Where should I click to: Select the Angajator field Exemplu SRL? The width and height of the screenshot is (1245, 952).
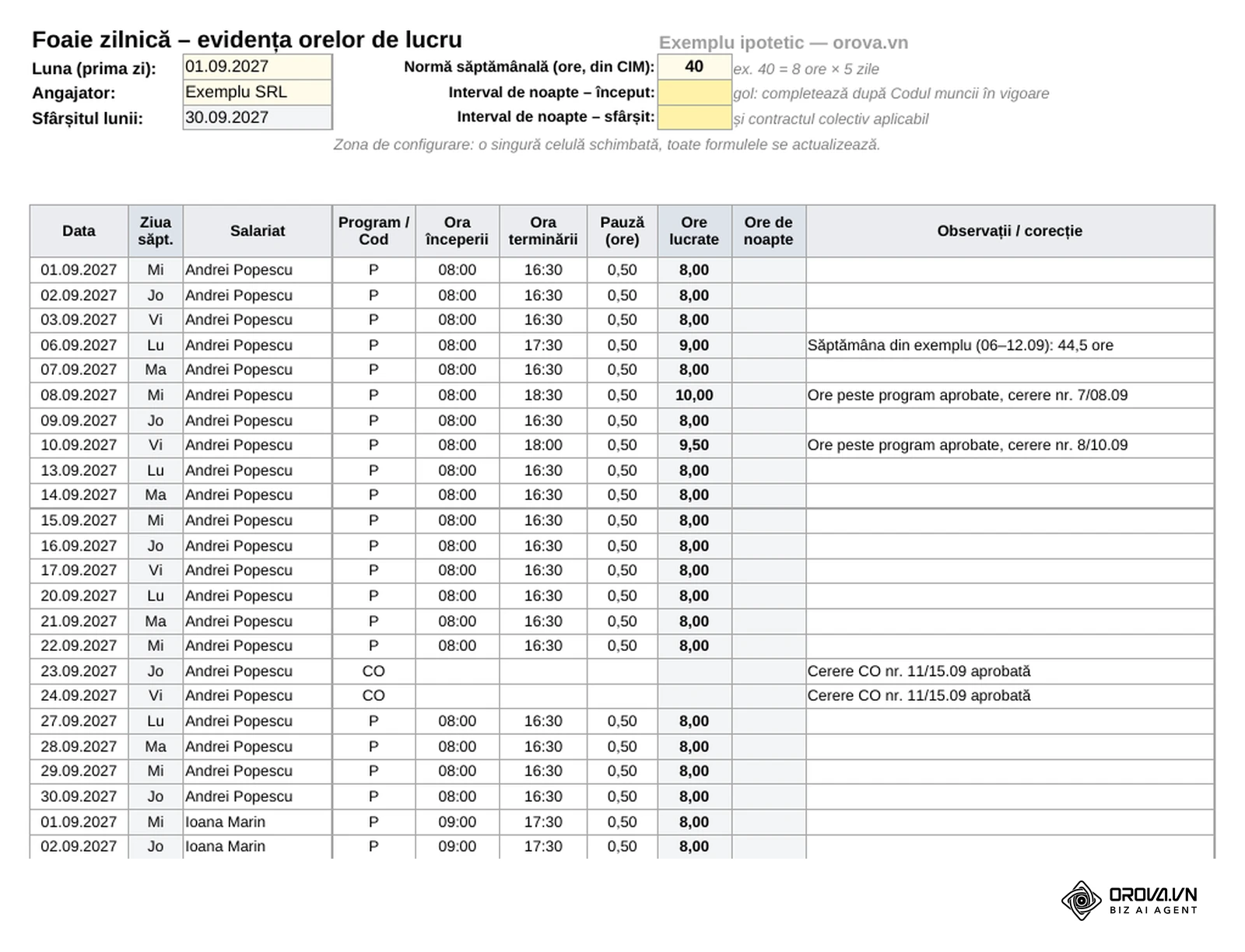click(258, 92)
